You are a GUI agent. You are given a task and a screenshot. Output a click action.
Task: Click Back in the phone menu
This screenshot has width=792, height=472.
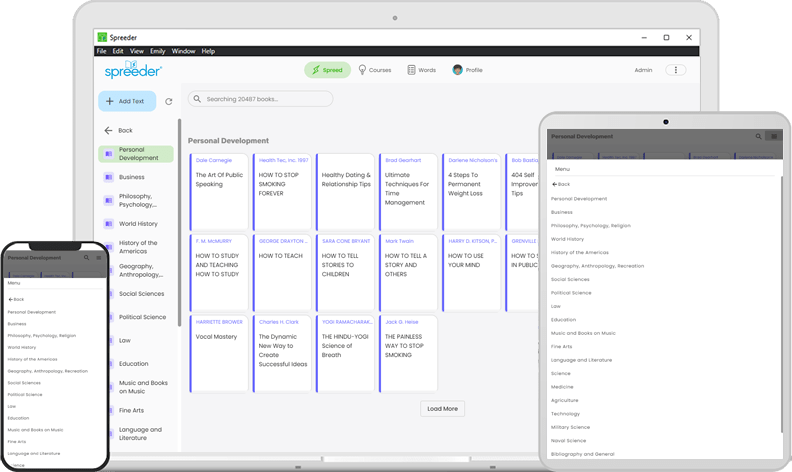pyautogui.click(x=16, y=299)
